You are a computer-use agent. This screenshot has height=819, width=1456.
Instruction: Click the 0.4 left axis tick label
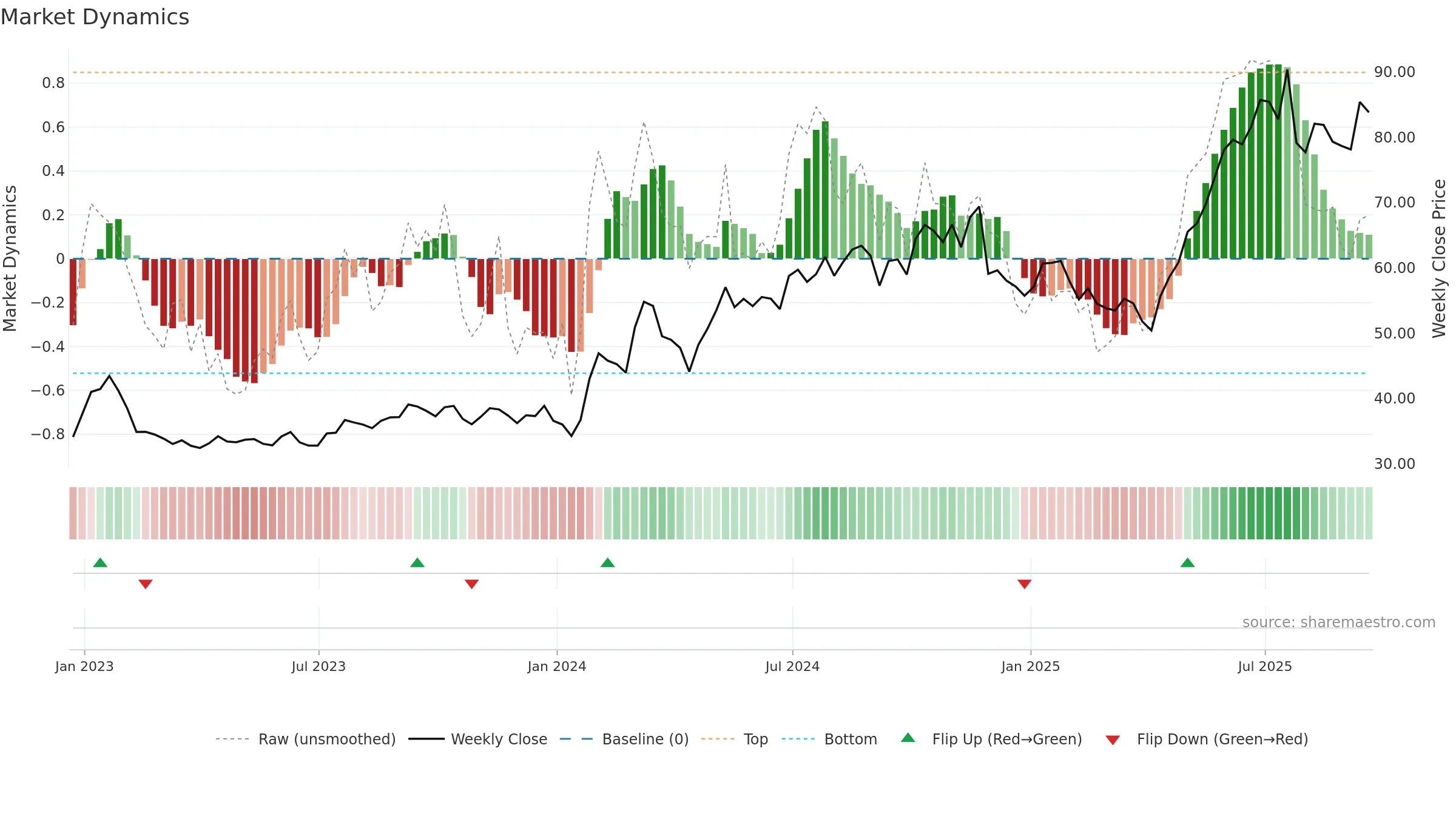coord(53,171)
